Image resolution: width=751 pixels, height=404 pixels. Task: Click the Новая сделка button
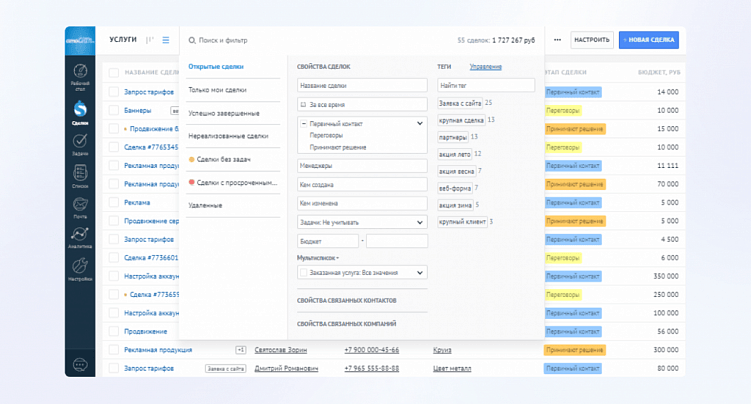pyautogui.click(x=648, y=40)
